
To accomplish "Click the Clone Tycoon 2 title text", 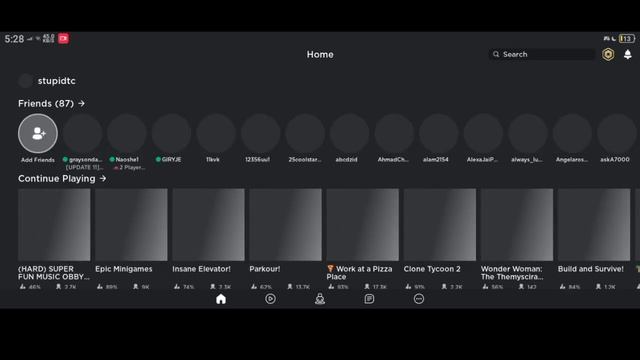I will (x=432, y=269).
